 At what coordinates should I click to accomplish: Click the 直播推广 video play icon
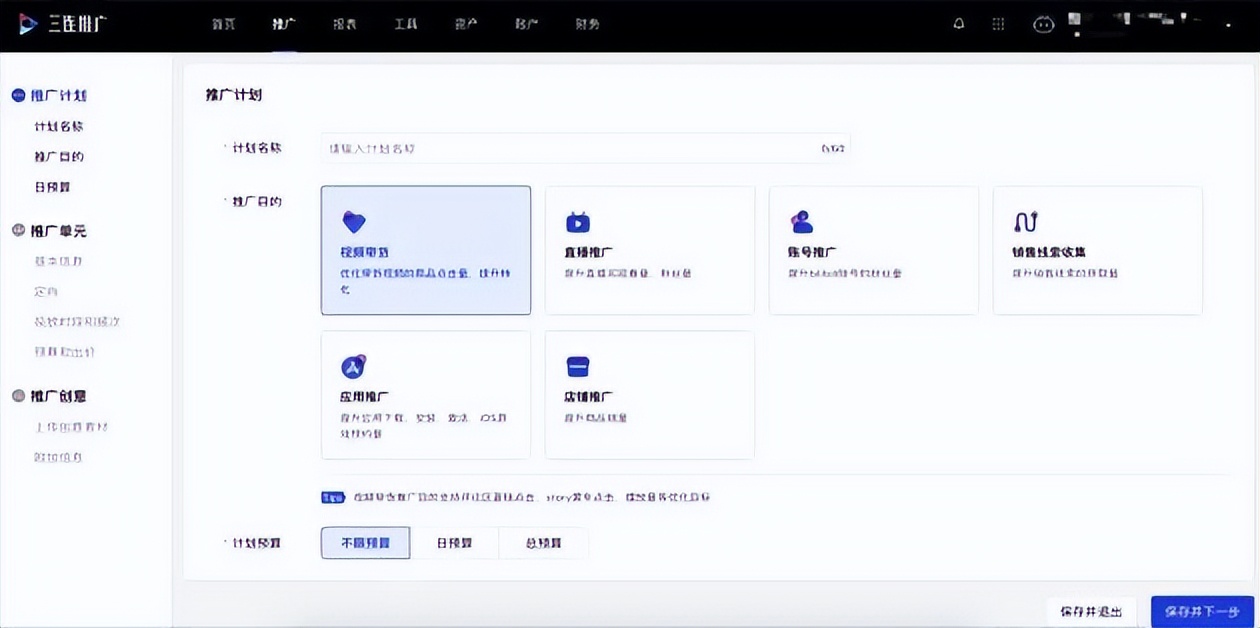click(x=578, y=222)
